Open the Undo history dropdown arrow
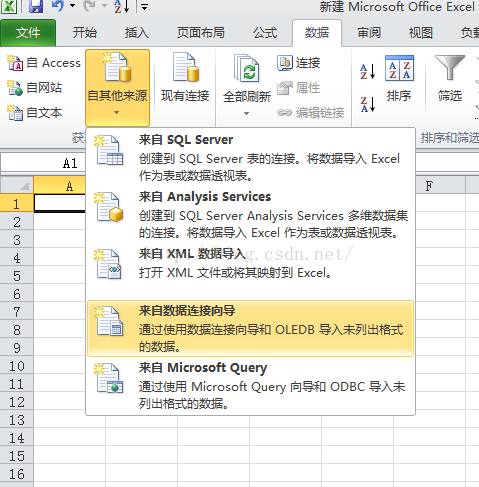The image size is (479, 487). (72, 6)
